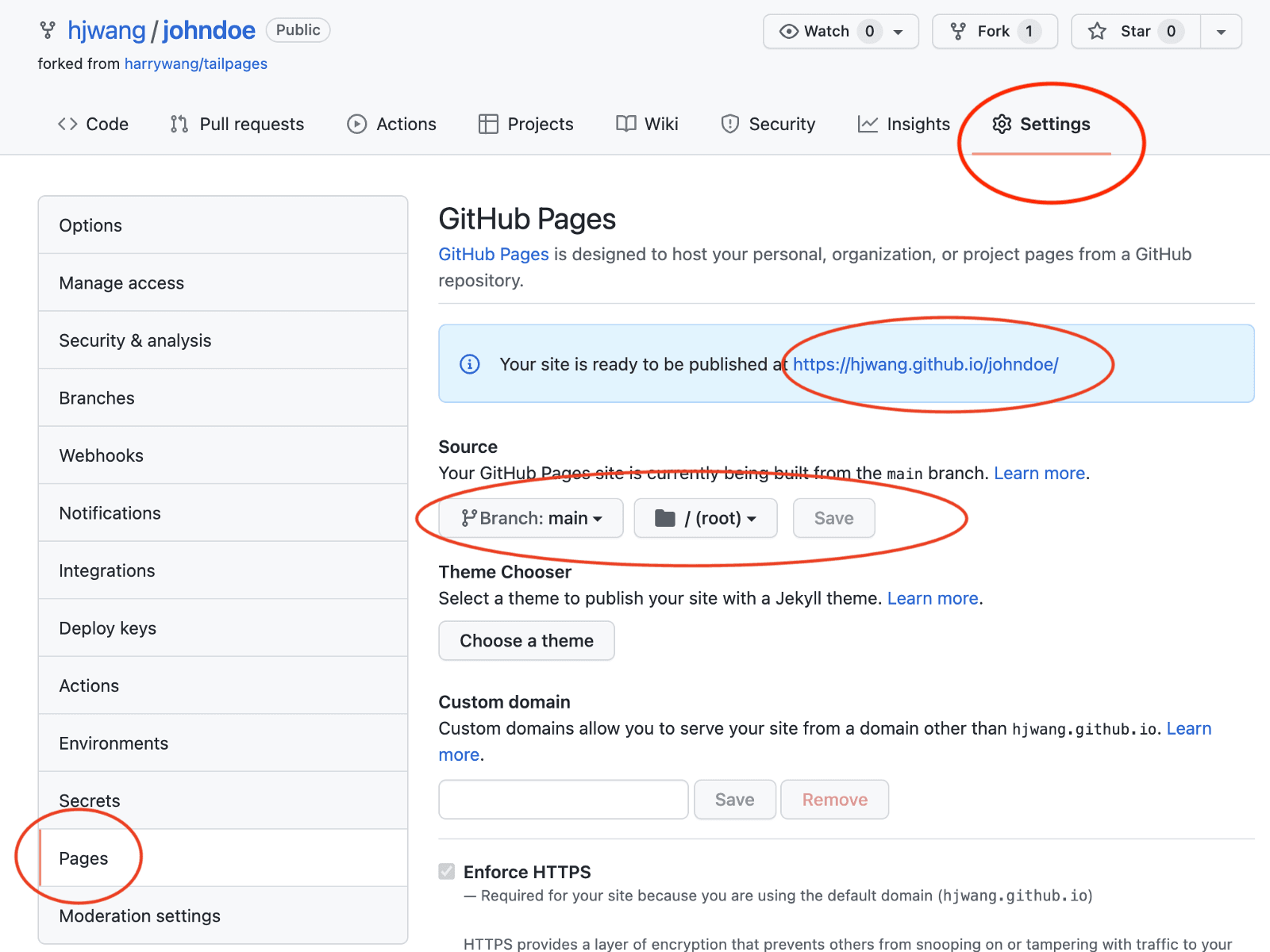This screenshot has height=952, width=1270.
Task: Toggle the Enforce HTTPS checkbox
Action: pos(448,872)
